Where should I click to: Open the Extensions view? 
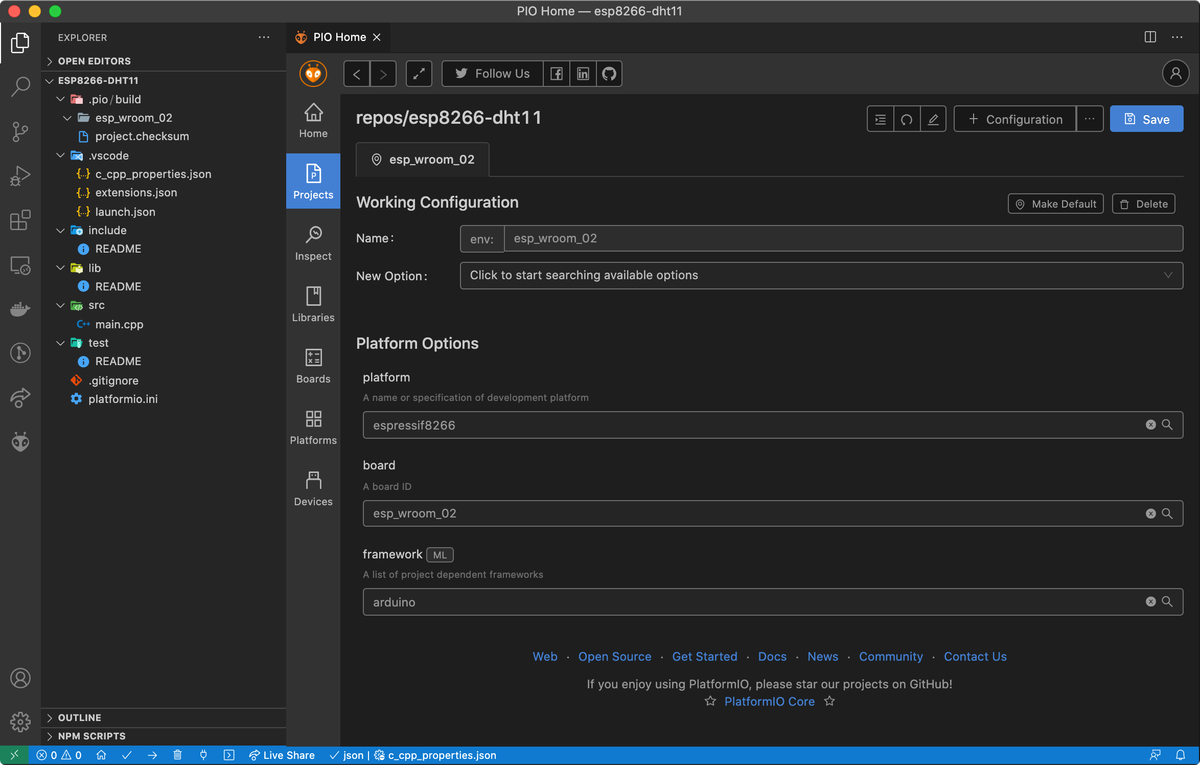(20, 220)
